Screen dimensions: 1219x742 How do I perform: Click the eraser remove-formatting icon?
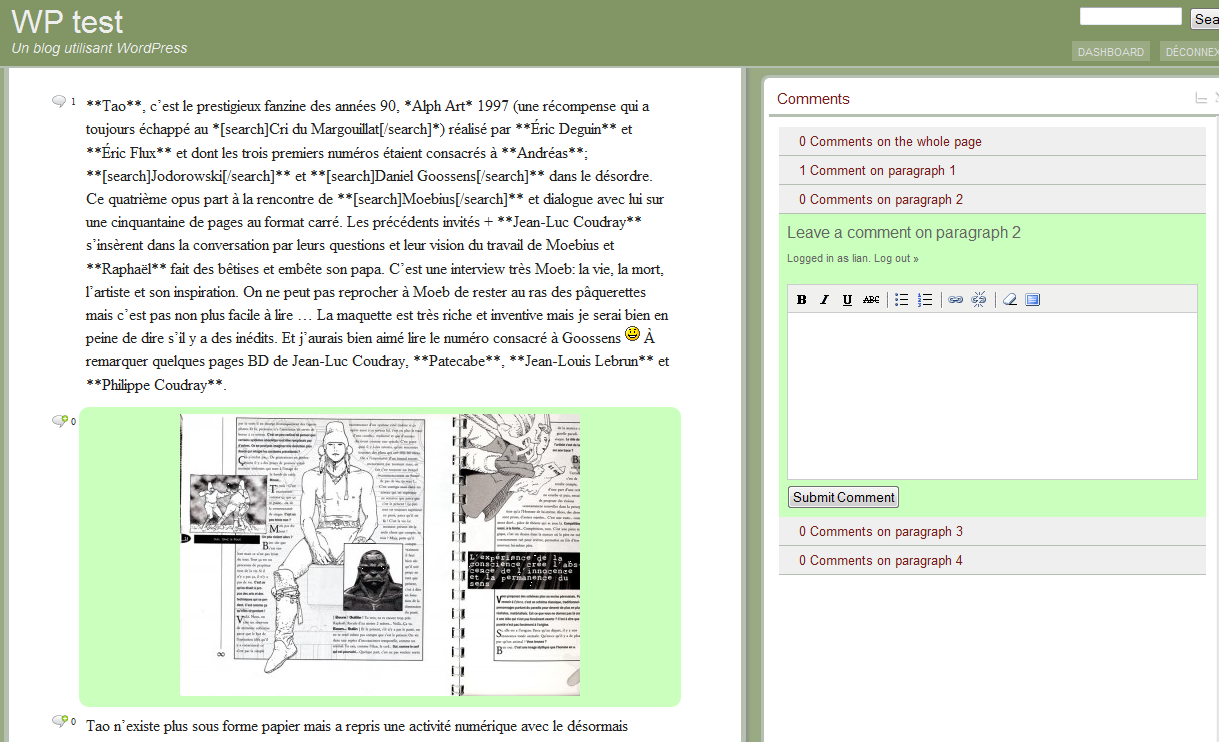point(1010,300)
